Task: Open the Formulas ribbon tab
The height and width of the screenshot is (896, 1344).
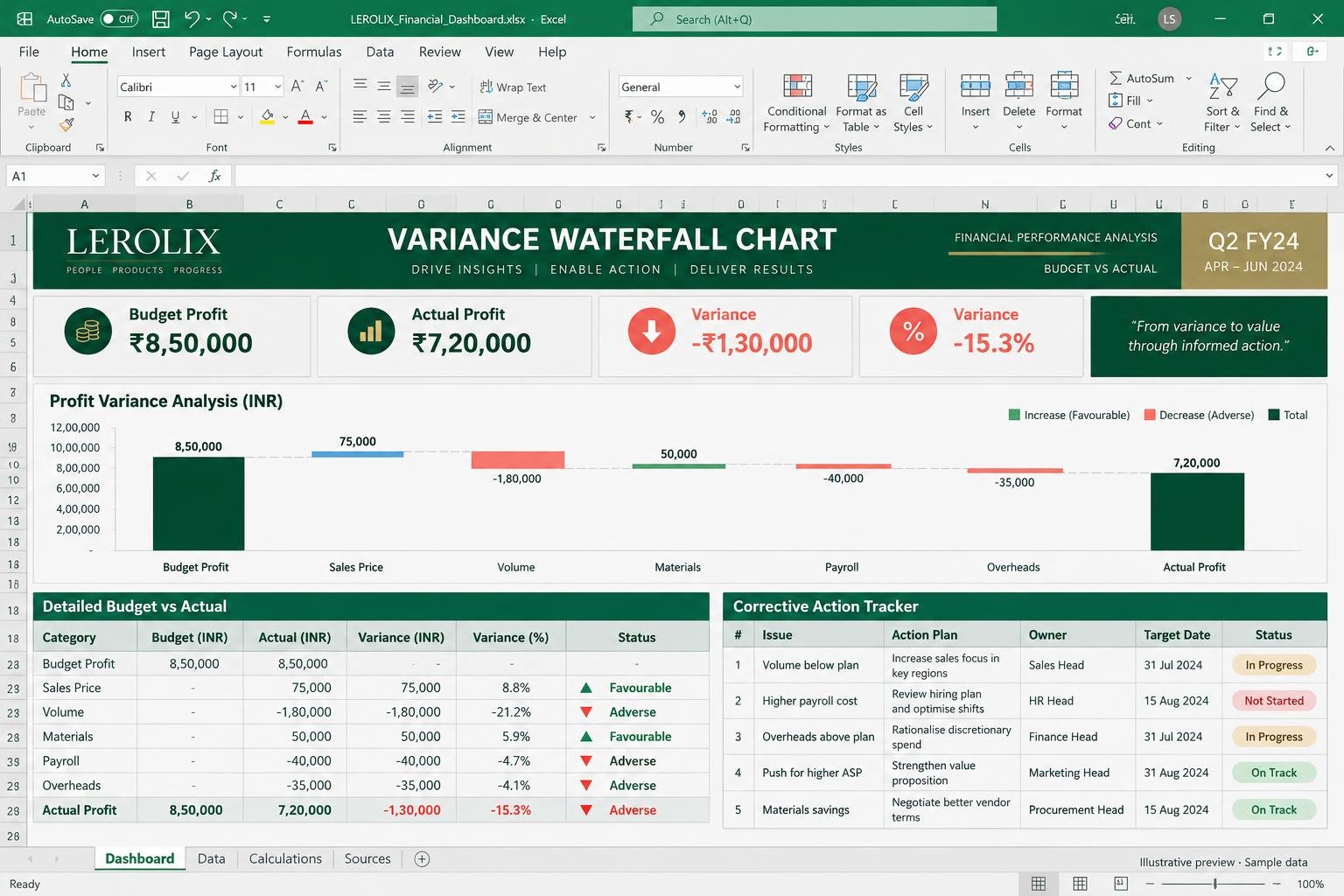Action: 314,52
